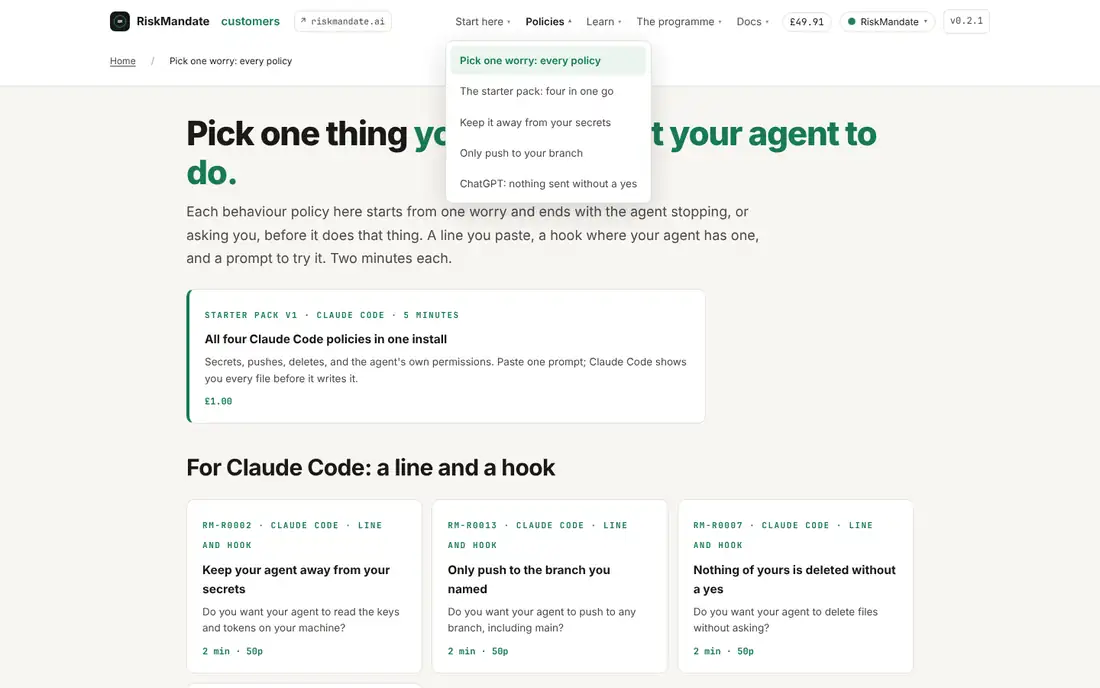1100x688 pixels.
Task: Open the riskmandate.ai external link
Action: (x=343, y=21)
